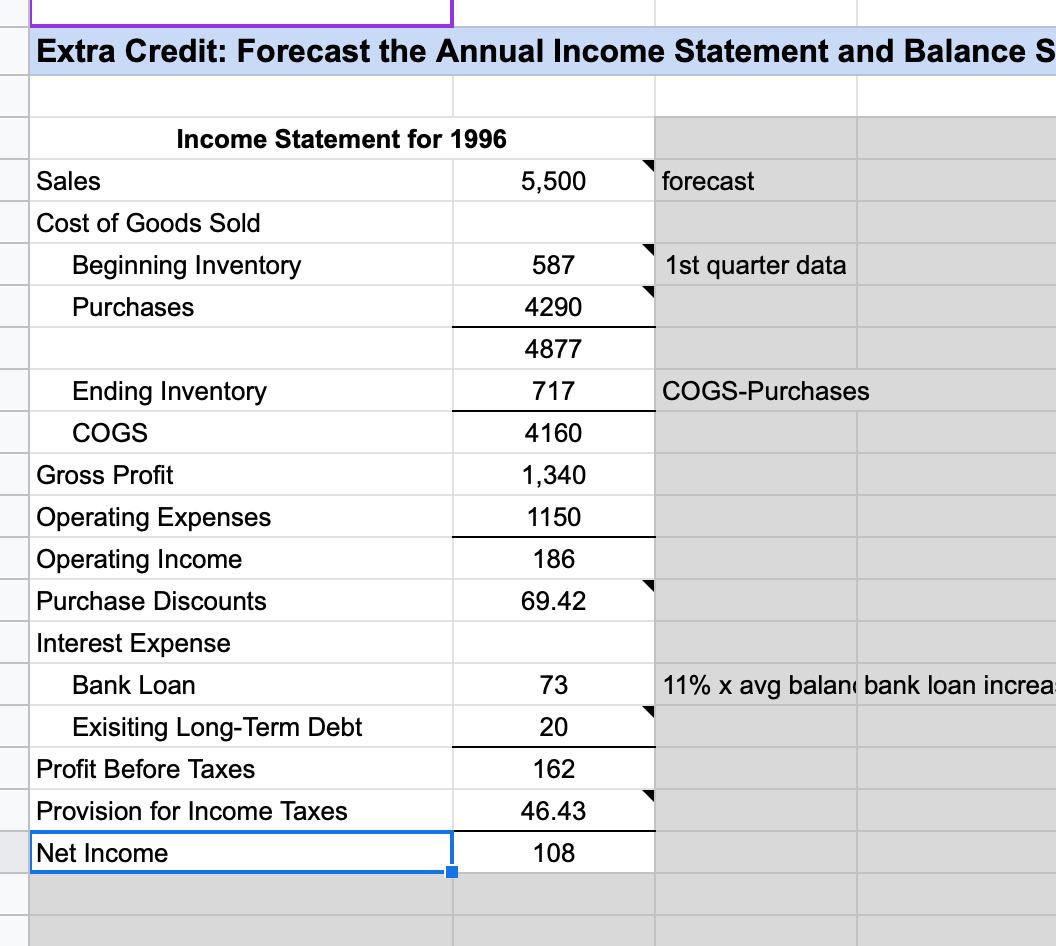The height and width of the screenshot is (946, 1056).
Task: Select the COGS-Purchases note cell
Action: (756, 391)
